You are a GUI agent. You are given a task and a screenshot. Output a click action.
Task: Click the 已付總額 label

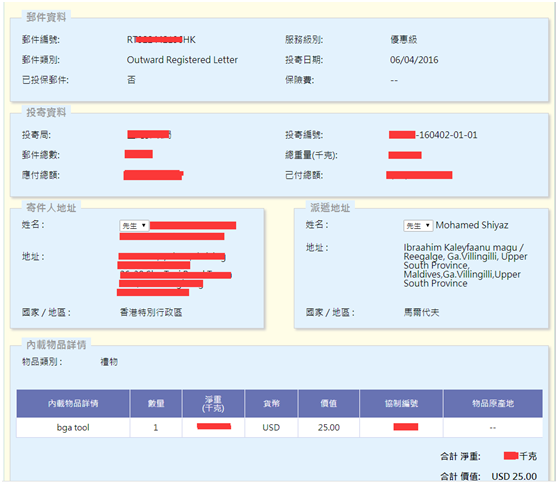click(304, 175)
